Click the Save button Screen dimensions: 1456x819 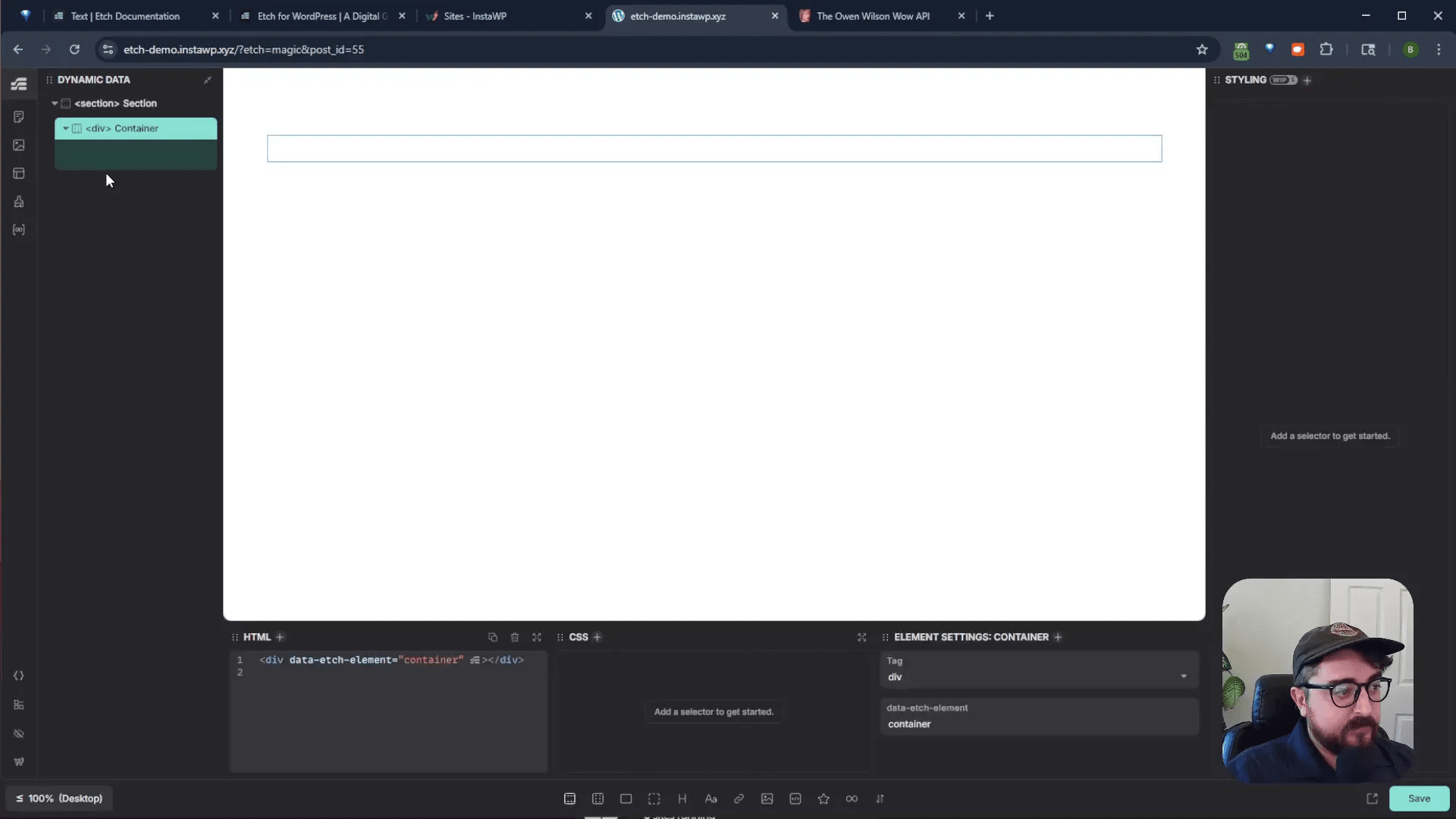1418,799
